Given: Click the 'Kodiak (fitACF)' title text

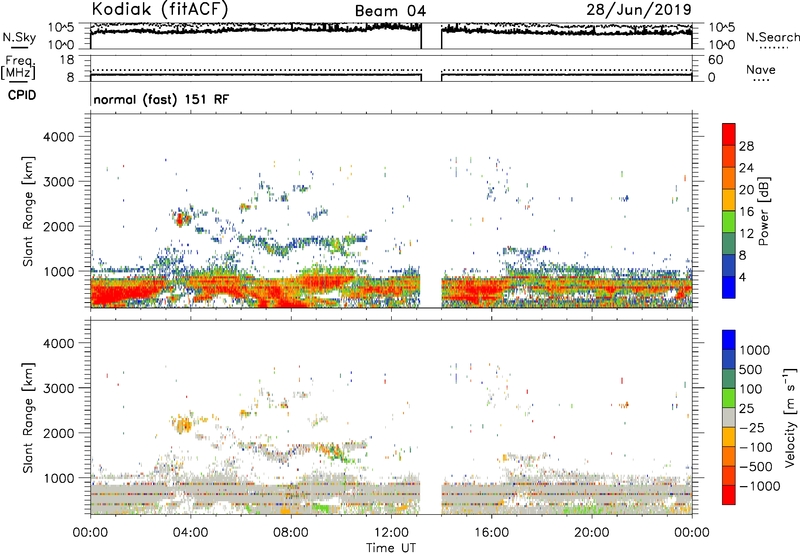Looking at the screenshot, I should tap(159, 9).
